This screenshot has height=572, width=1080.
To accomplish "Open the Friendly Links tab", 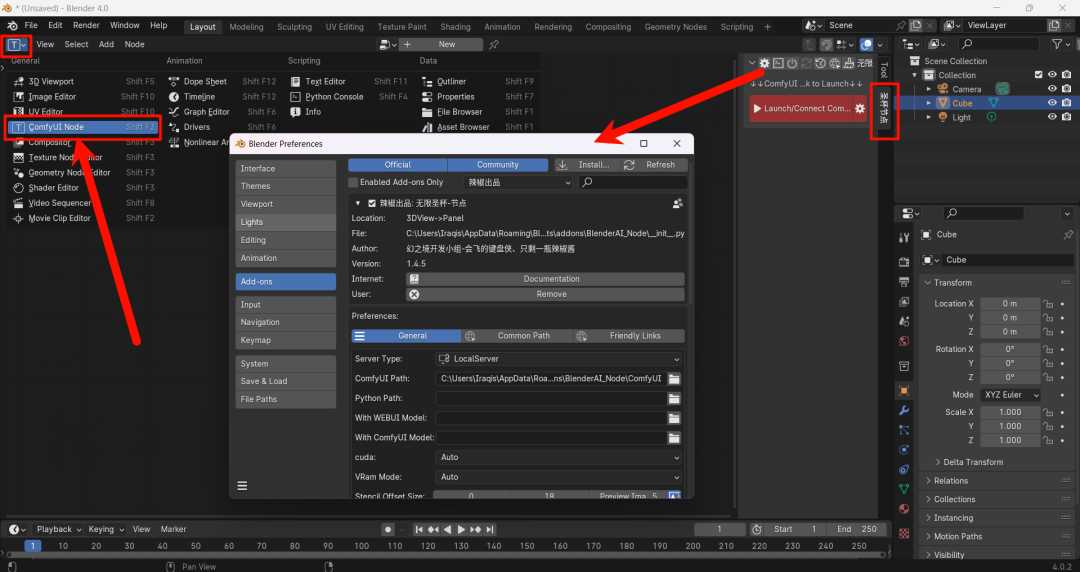I will [x=628, y=336].
